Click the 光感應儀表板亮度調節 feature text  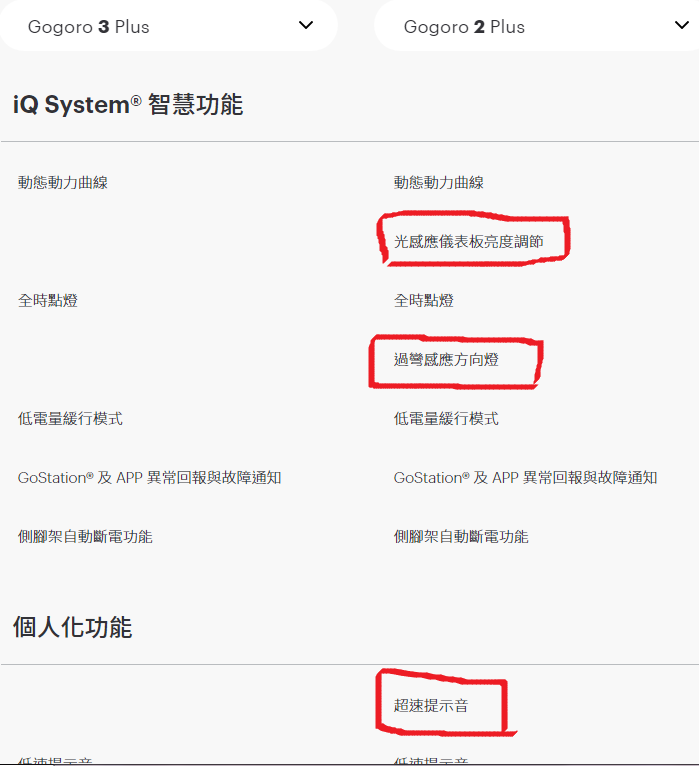(x=468, y=242)
